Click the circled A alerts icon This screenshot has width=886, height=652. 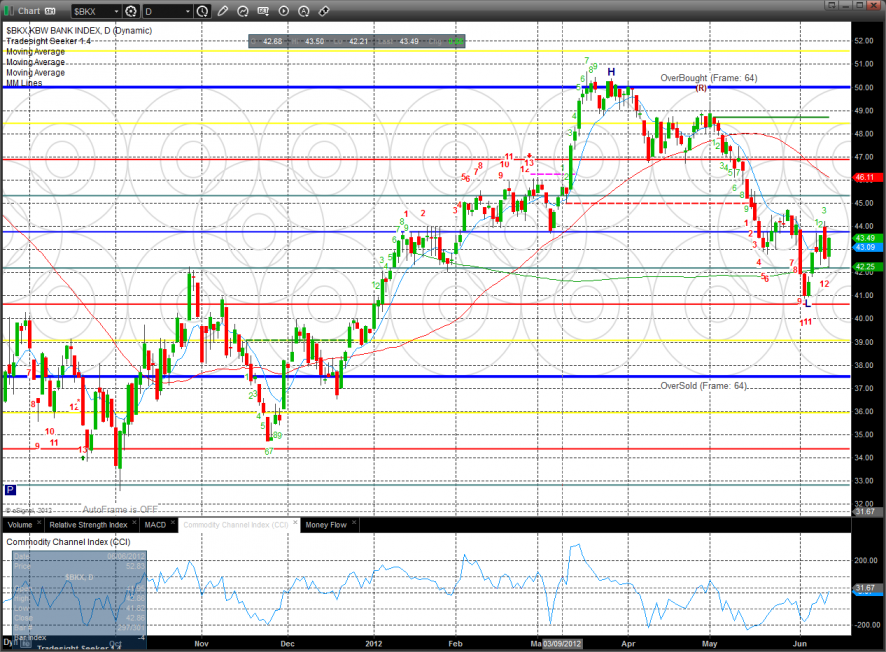302,11
